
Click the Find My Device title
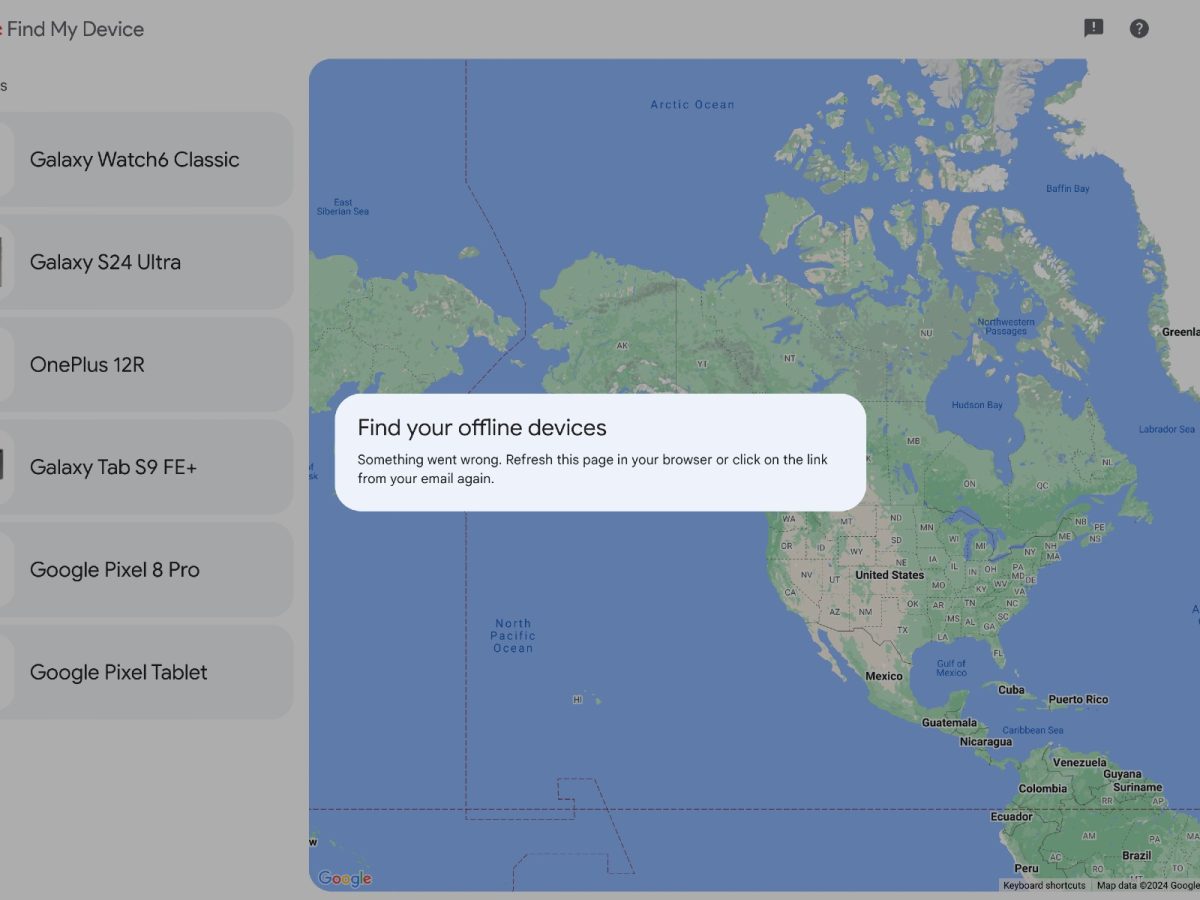coord(75,29)
